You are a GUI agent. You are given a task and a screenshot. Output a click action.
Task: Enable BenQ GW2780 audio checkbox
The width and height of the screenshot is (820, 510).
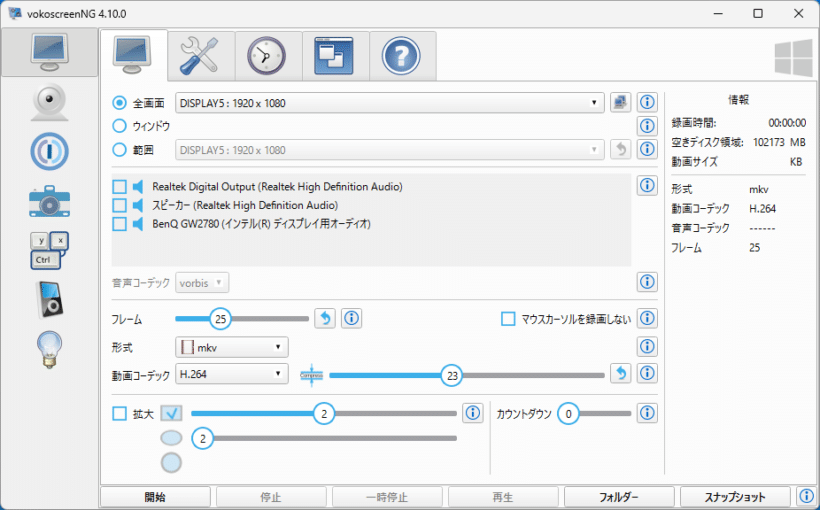pos(119,224)
